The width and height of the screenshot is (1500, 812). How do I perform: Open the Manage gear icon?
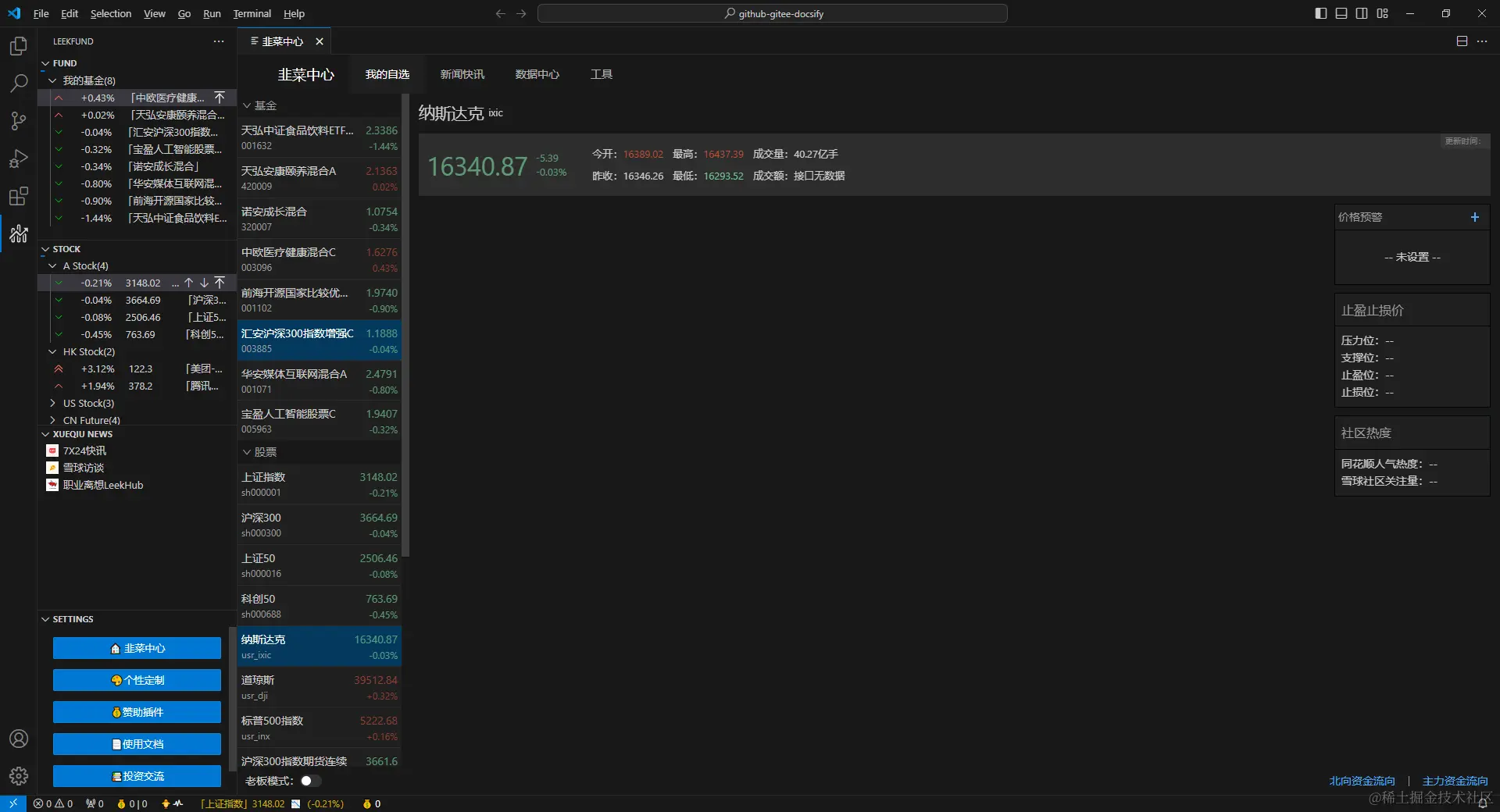(19, 776)
